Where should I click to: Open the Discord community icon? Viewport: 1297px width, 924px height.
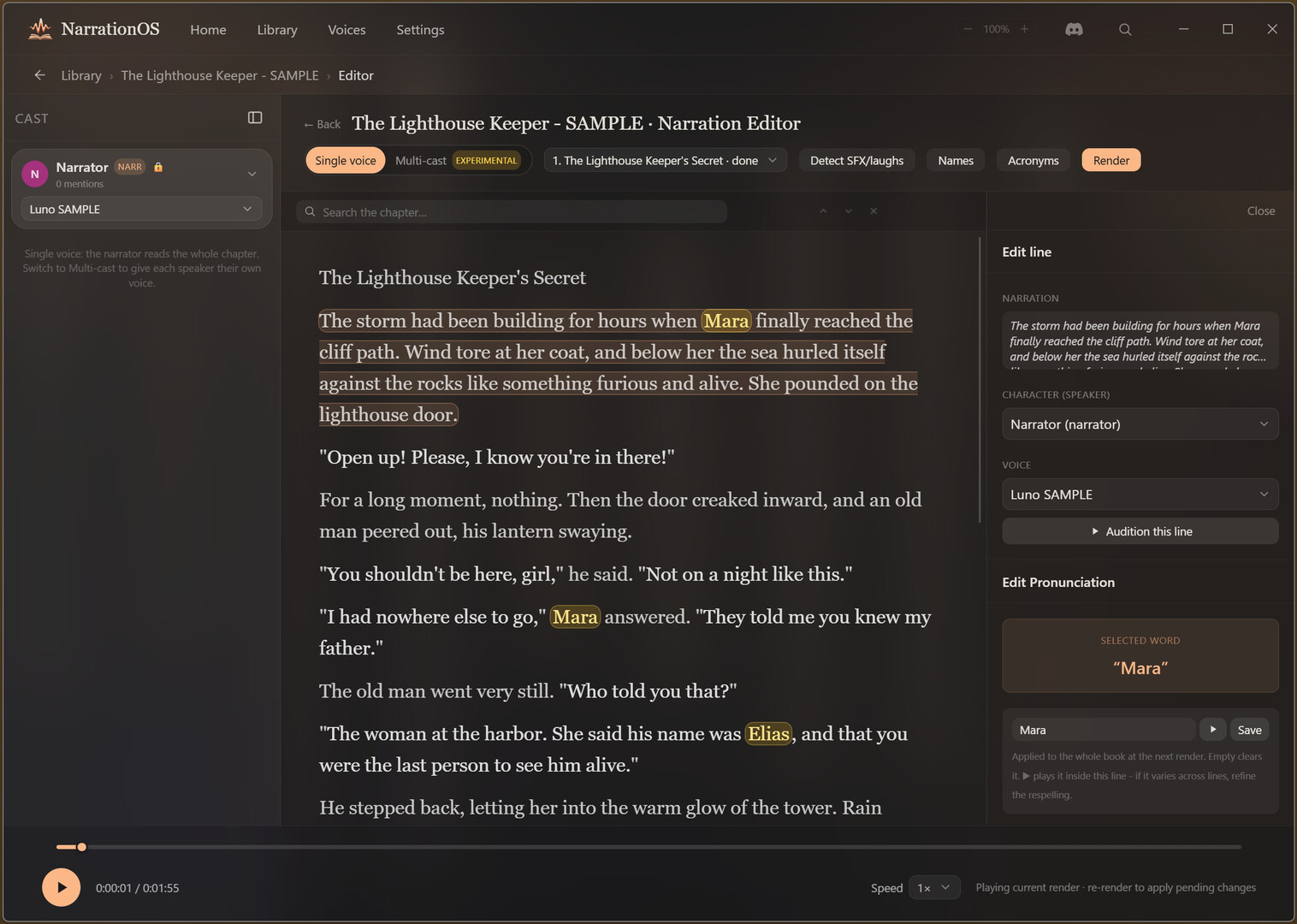coord(1074,29)
